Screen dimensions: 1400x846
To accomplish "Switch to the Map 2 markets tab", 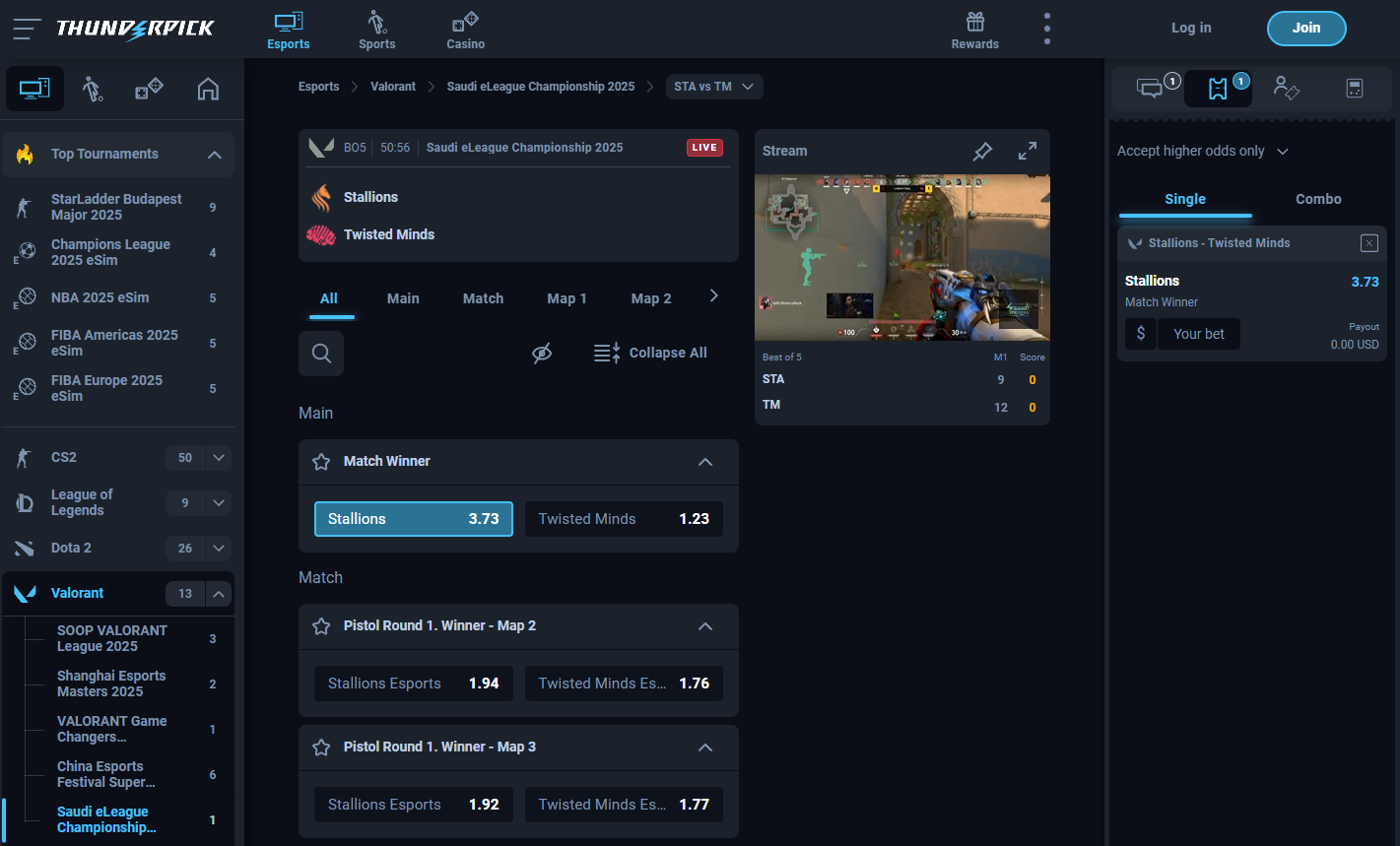I will 651,298.
